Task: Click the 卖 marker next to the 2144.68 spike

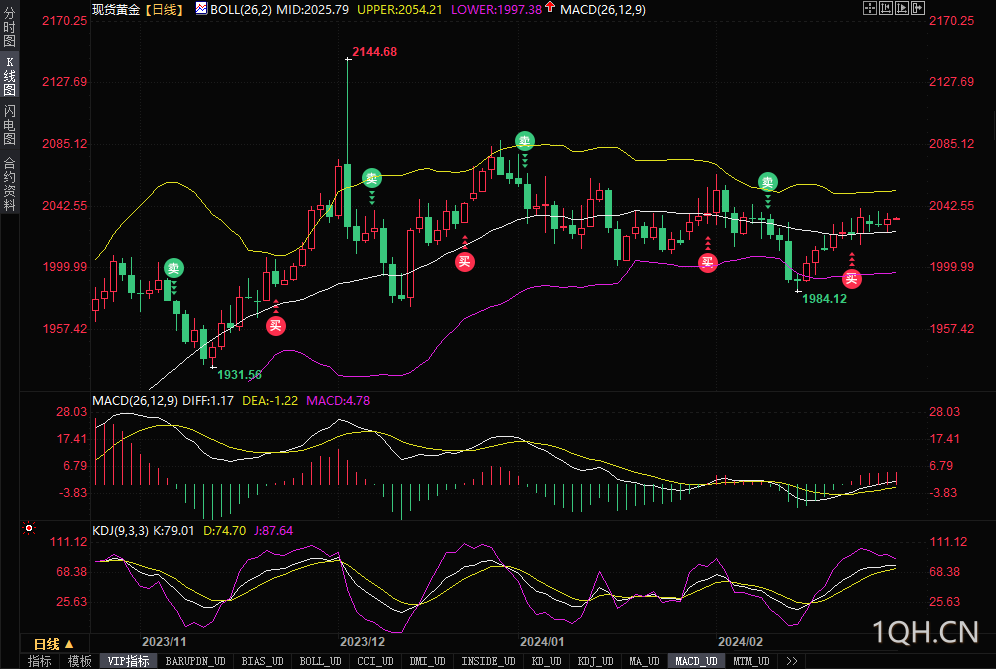Action: [372, 178]
